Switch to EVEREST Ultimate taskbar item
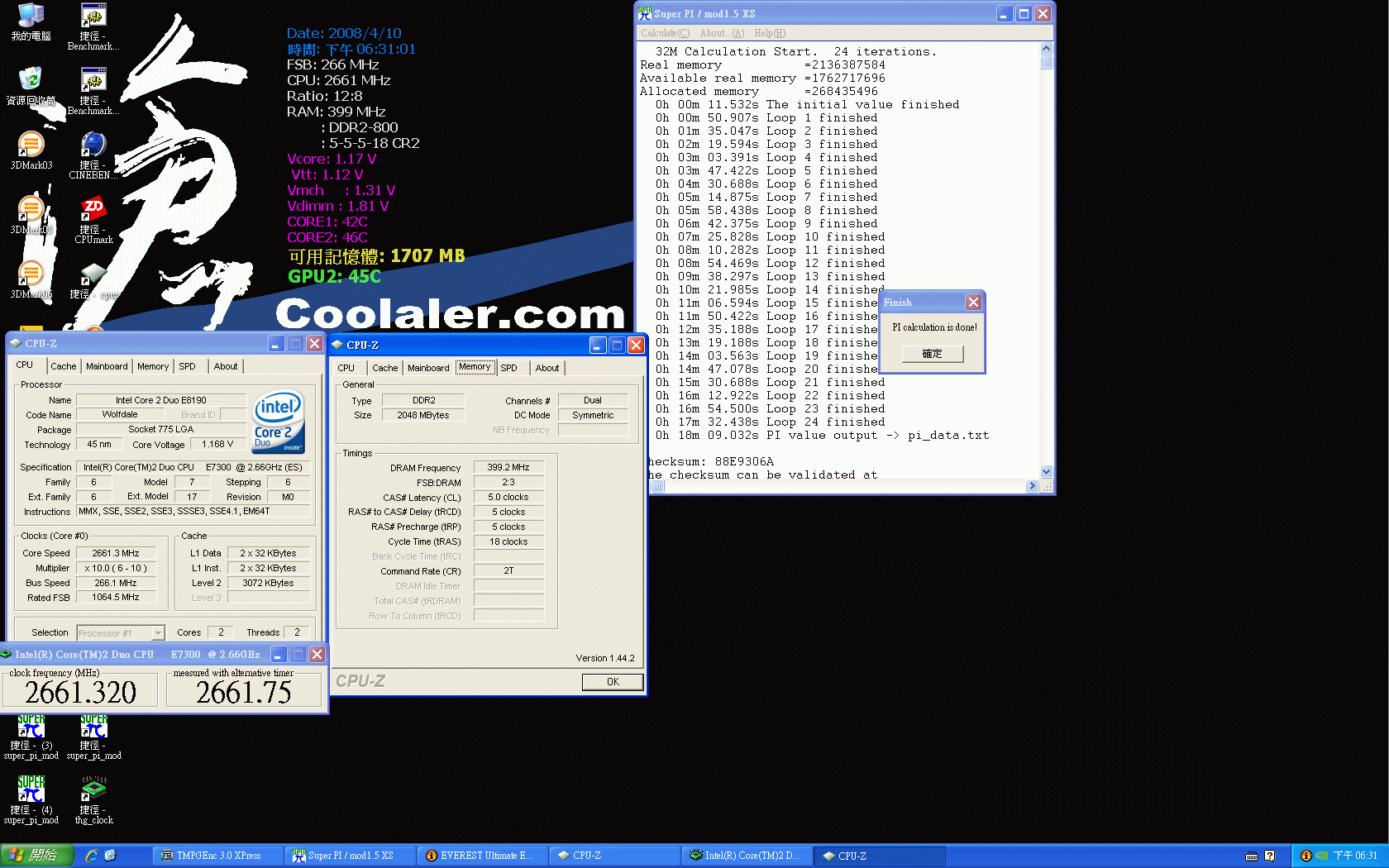The image size is (1389, 868). pos(480,856)
